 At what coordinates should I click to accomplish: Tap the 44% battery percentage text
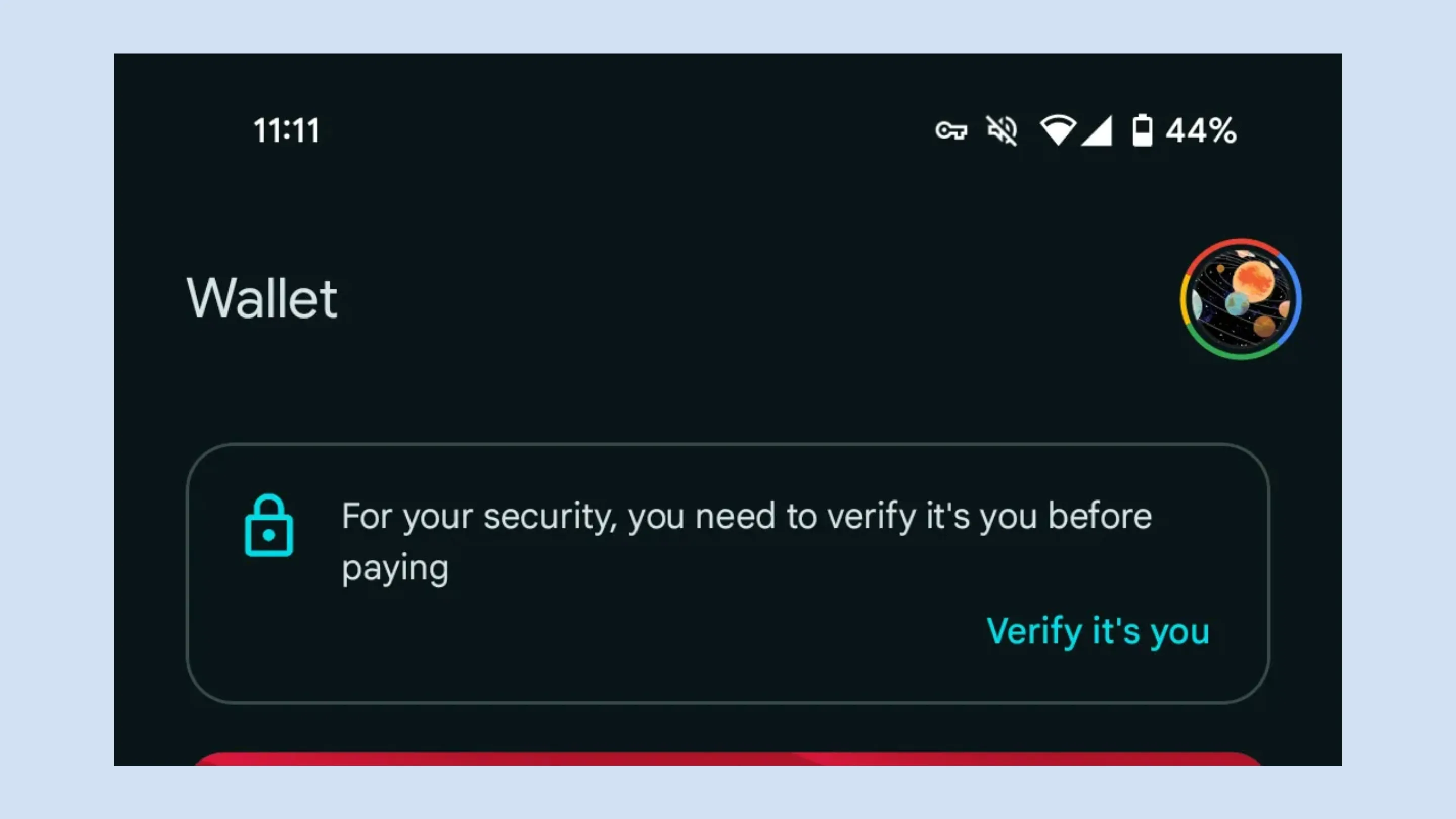[x=1201, y=130]
